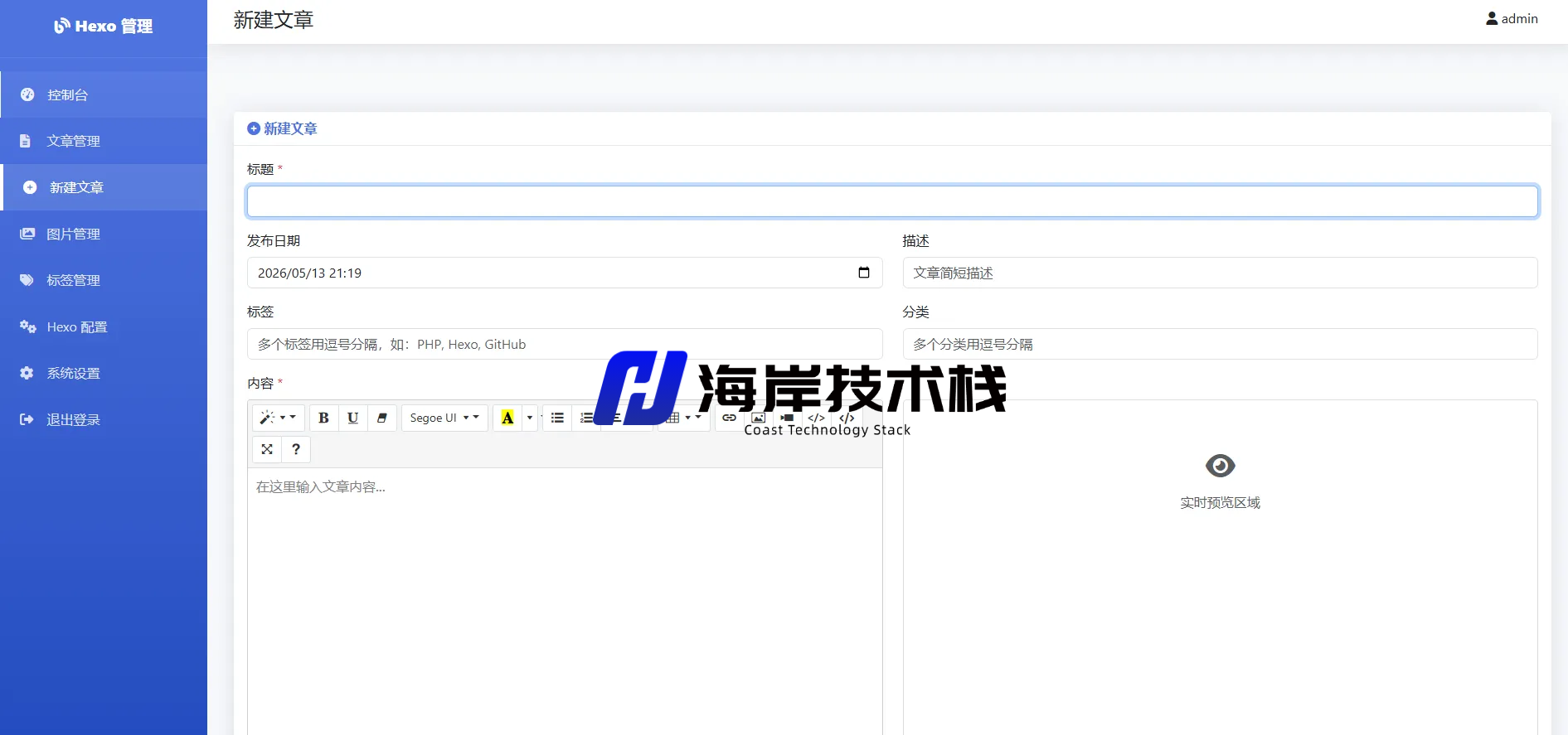
Task: Open editor help with question mark
Action: 296,449
